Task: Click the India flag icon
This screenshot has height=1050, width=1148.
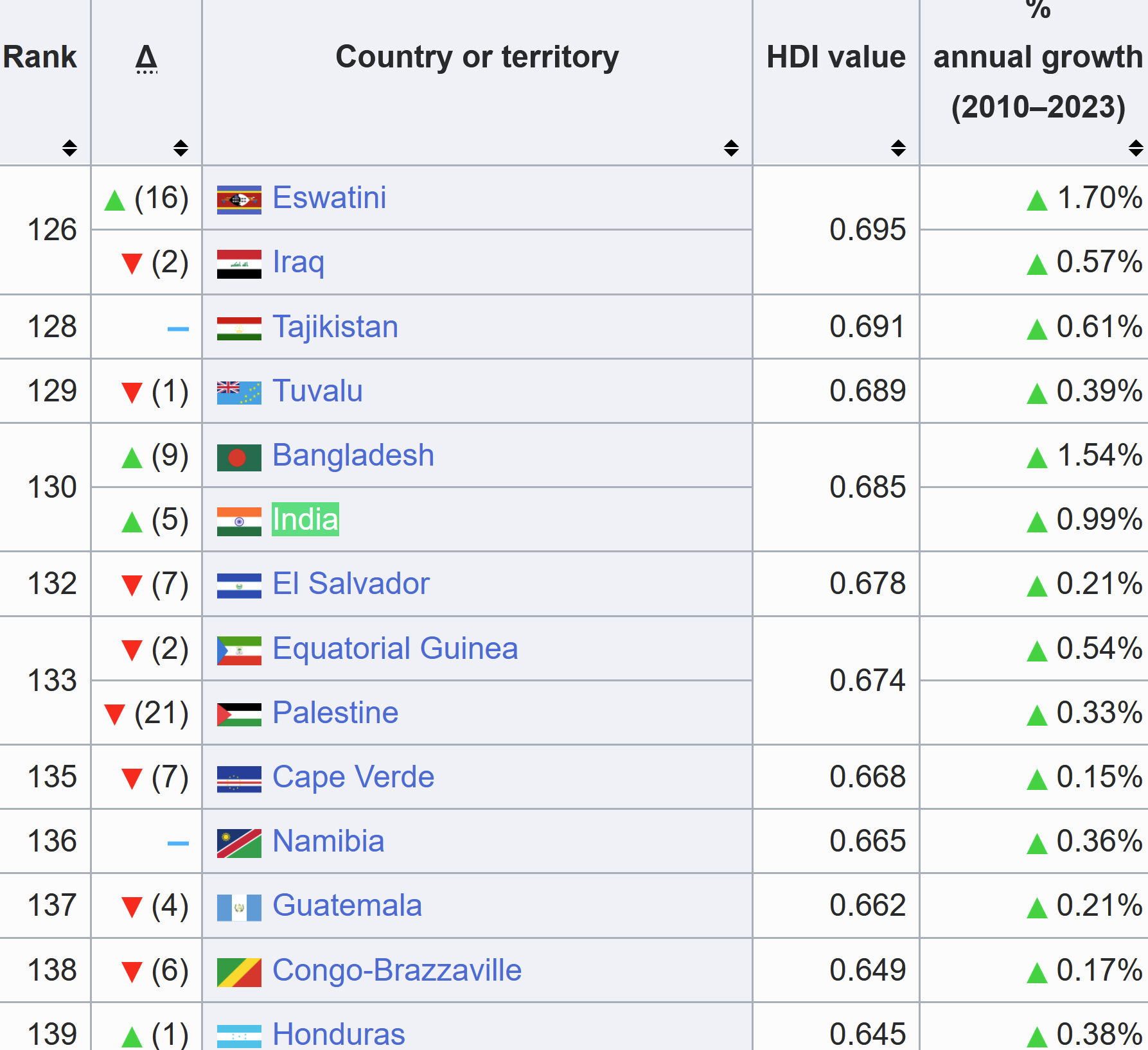Action: click(x=239, y=521)
